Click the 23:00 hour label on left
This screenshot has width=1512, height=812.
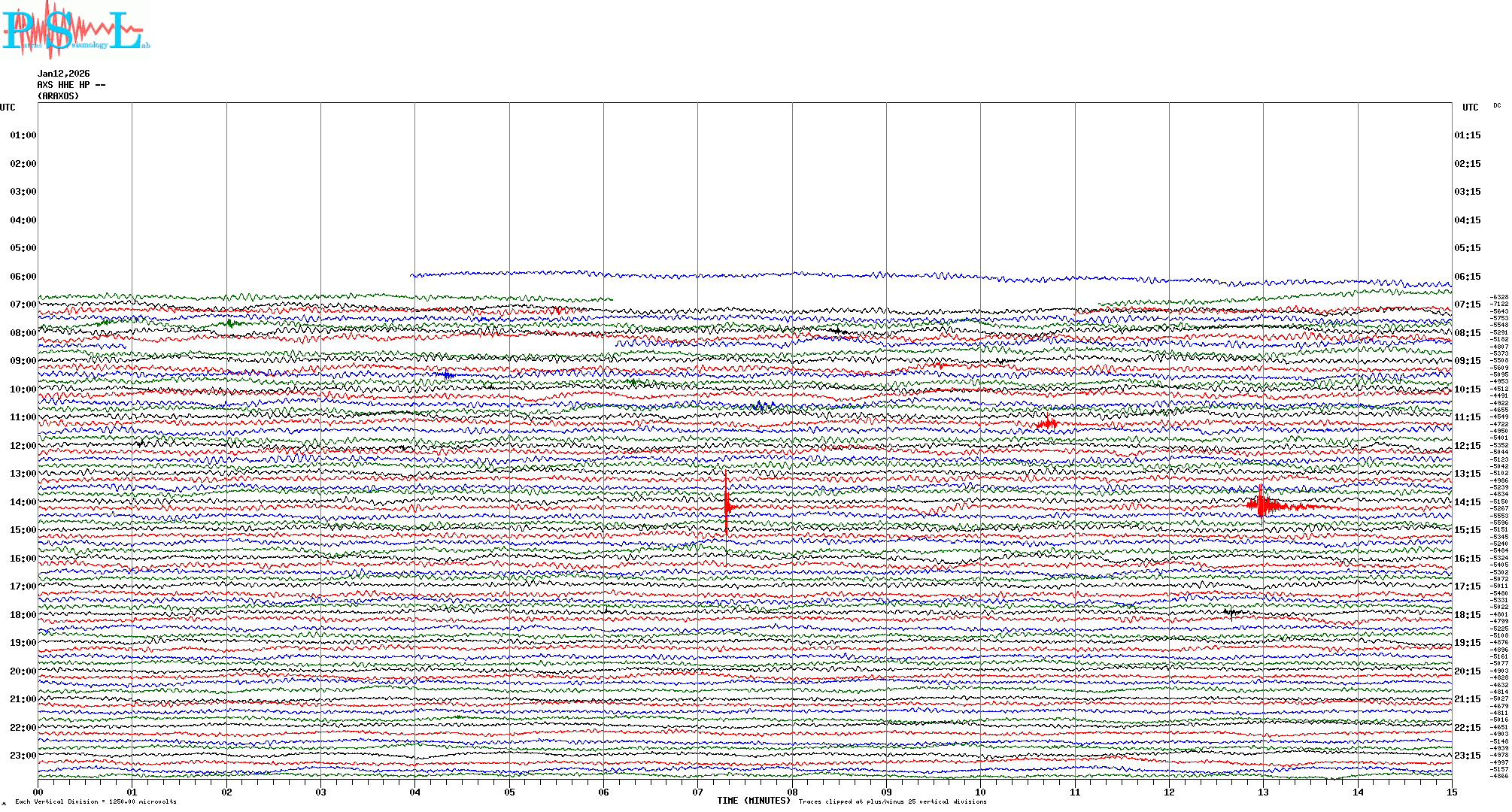click(23, 756)
